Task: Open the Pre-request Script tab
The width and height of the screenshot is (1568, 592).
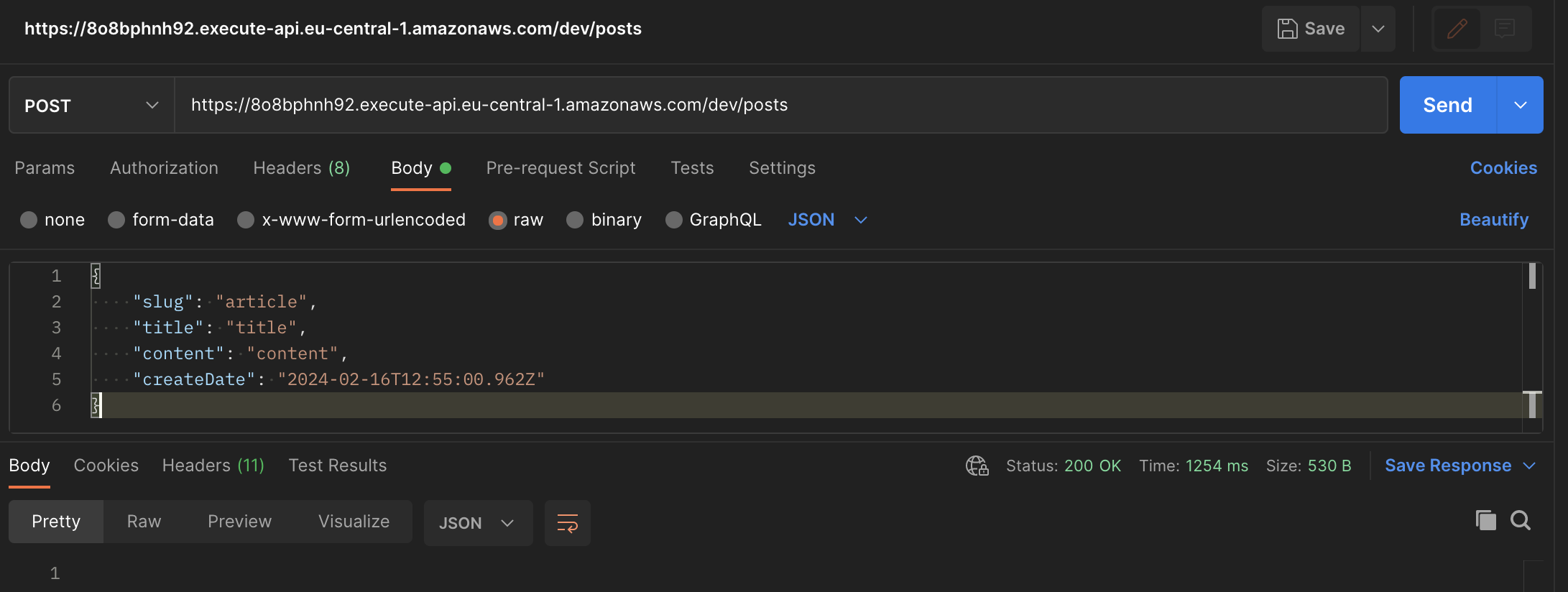Action: coord(561,168)
